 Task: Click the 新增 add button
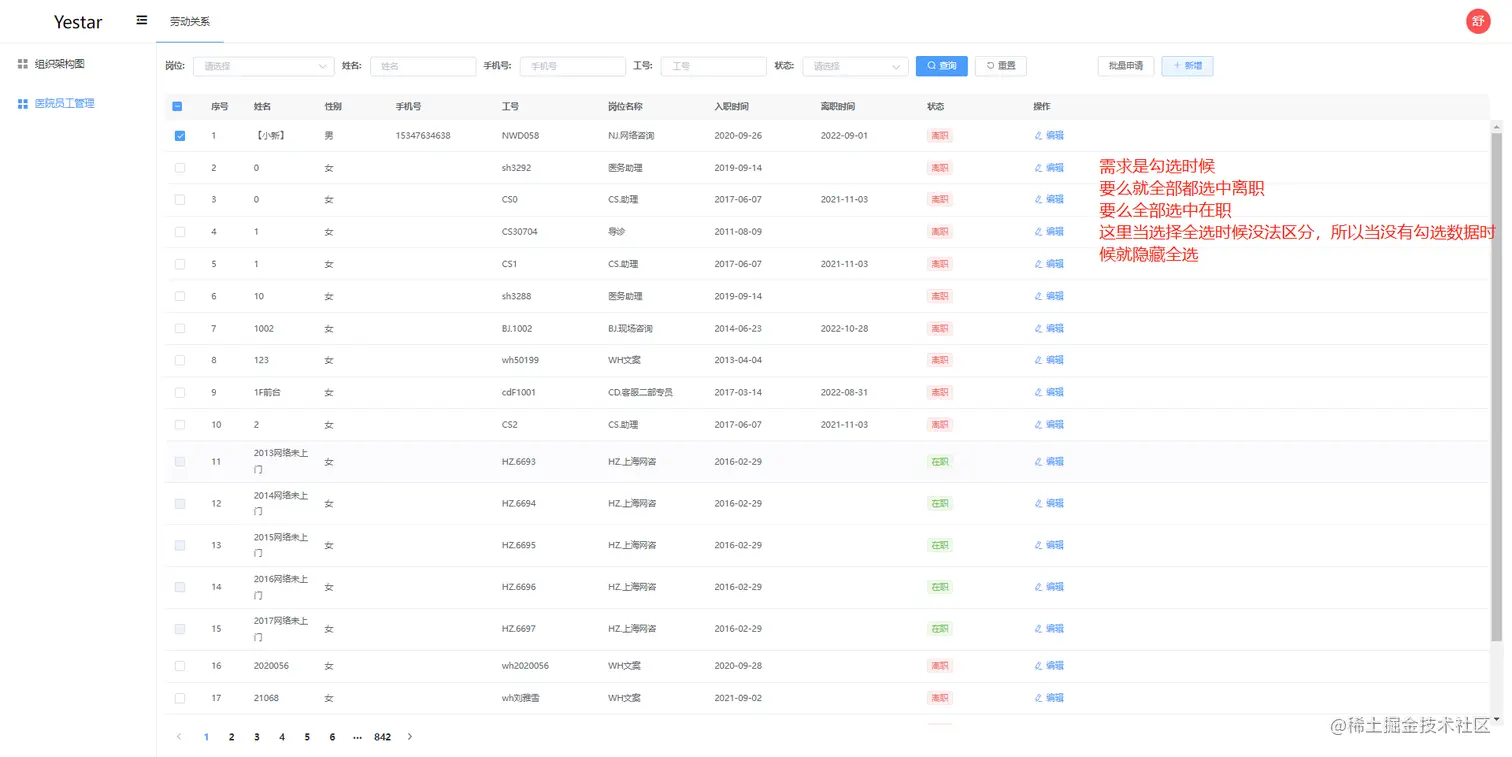point(1187,66)
